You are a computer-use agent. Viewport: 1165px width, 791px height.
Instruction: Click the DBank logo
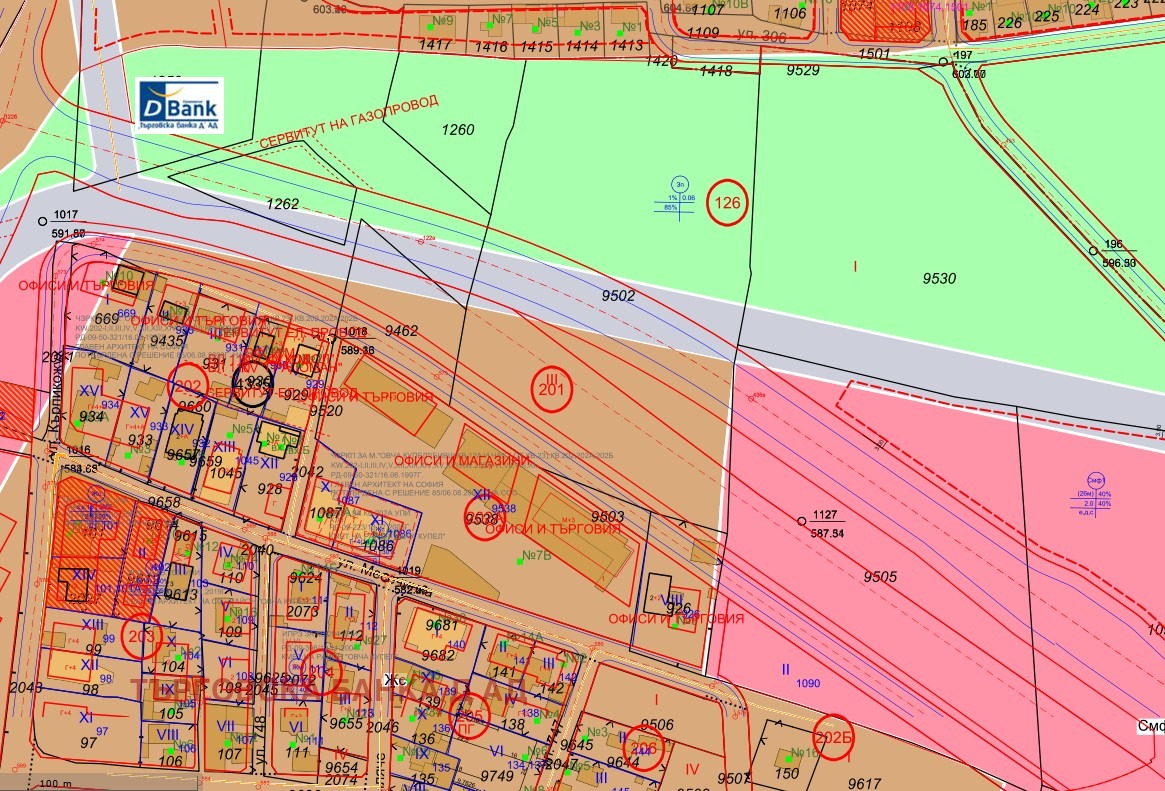[179, 106]
